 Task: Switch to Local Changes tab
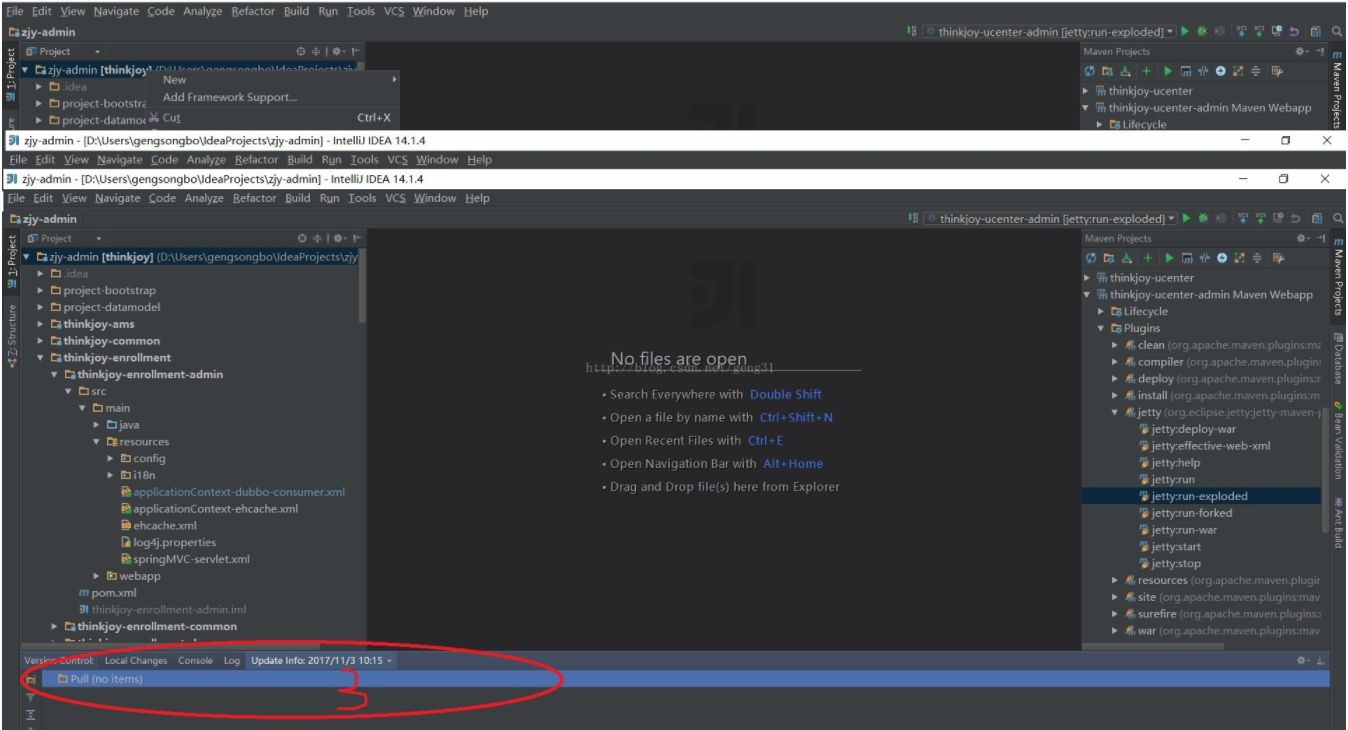(136, 661)
